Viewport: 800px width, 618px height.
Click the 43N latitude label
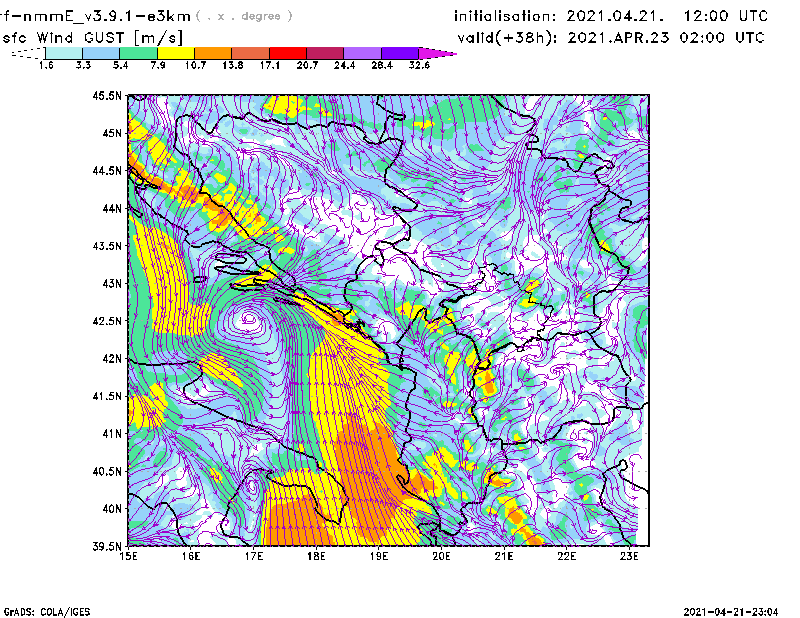point(112,283)
